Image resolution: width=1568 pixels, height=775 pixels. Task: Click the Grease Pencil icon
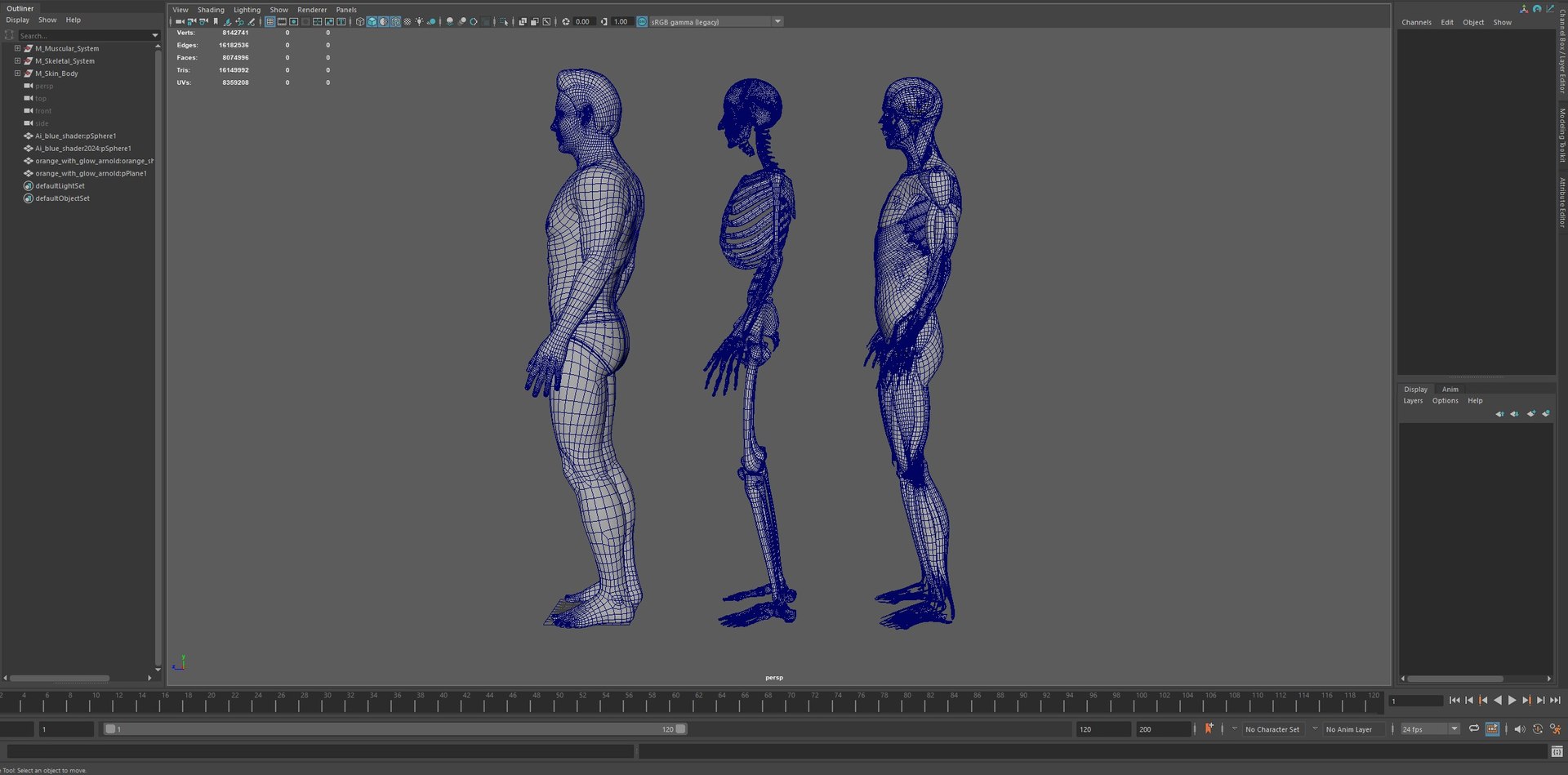[x=252, y=22]
